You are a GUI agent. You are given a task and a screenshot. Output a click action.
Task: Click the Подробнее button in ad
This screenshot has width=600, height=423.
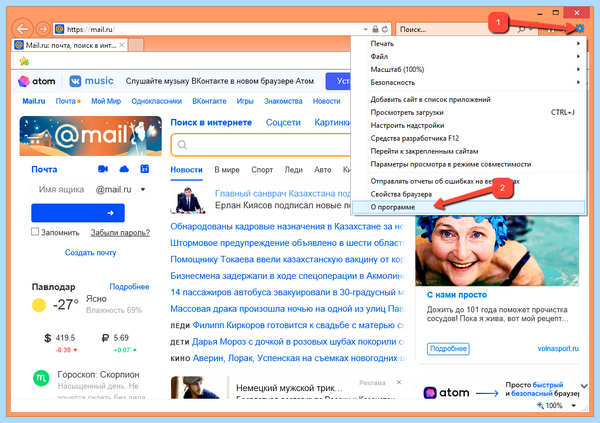(448, 349)
